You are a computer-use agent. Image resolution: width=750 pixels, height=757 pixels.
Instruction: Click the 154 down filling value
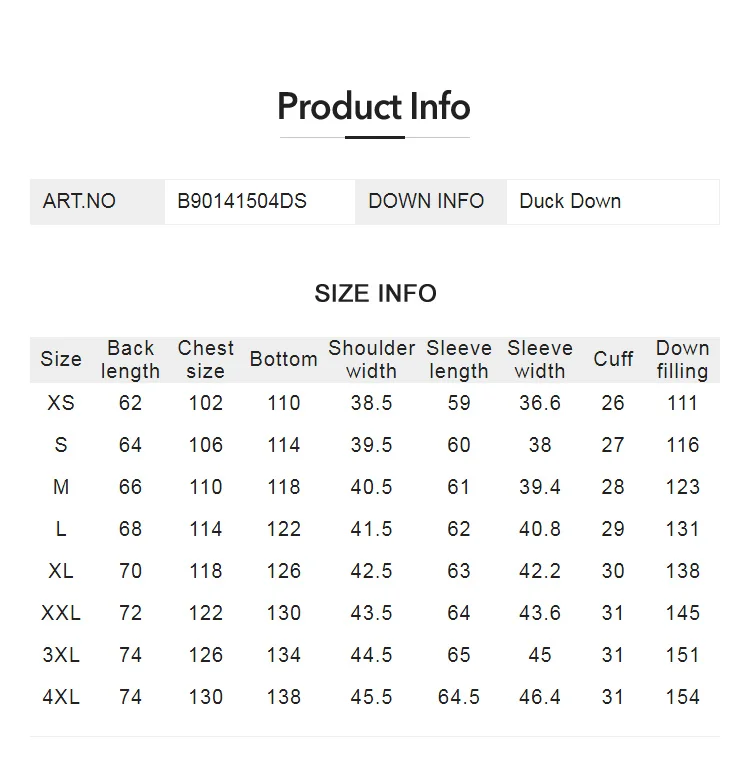tap(682, 697)
